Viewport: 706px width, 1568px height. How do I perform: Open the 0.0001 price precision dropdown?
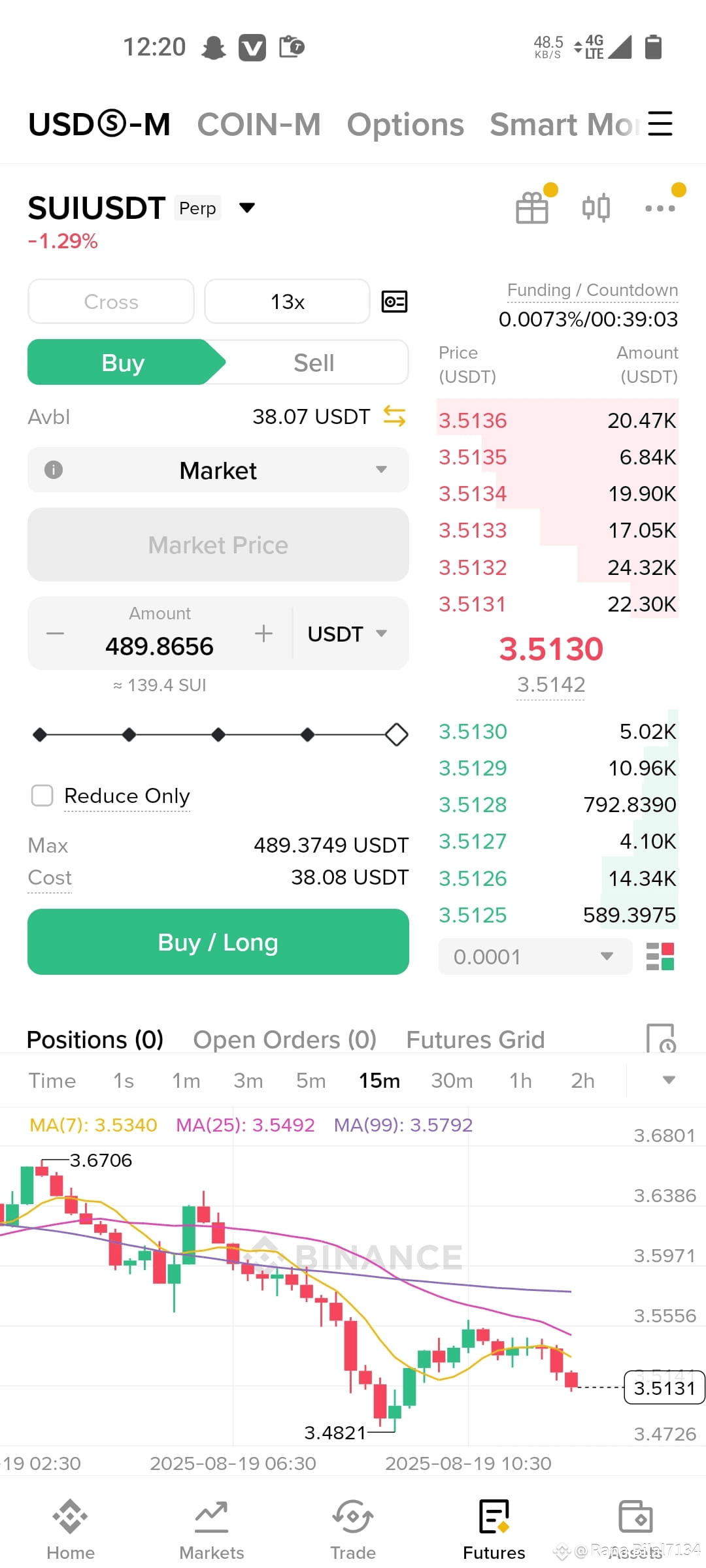[x=535, y=956]
